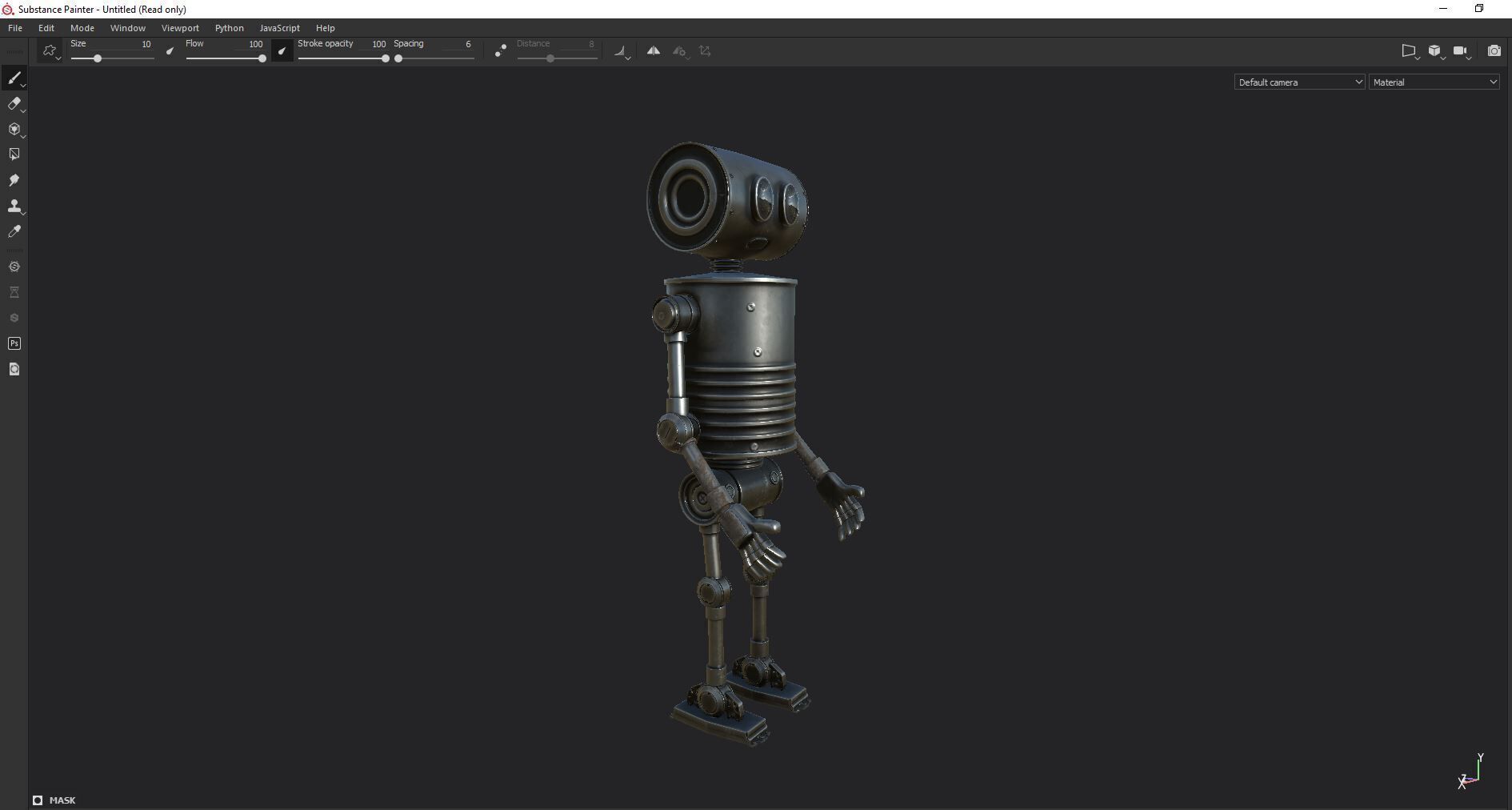Click the MASK indicator in viewport

click(54, 800)
